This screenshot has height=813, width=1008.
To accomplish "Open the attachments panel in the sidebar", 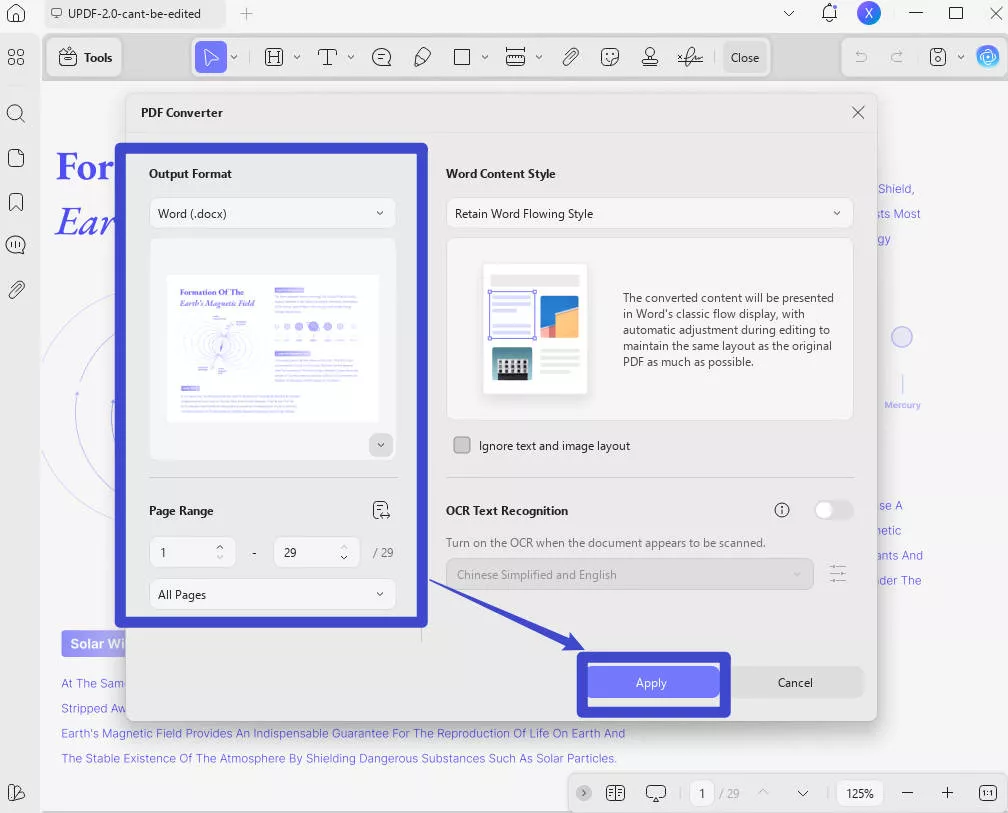I will click(17, 289).
